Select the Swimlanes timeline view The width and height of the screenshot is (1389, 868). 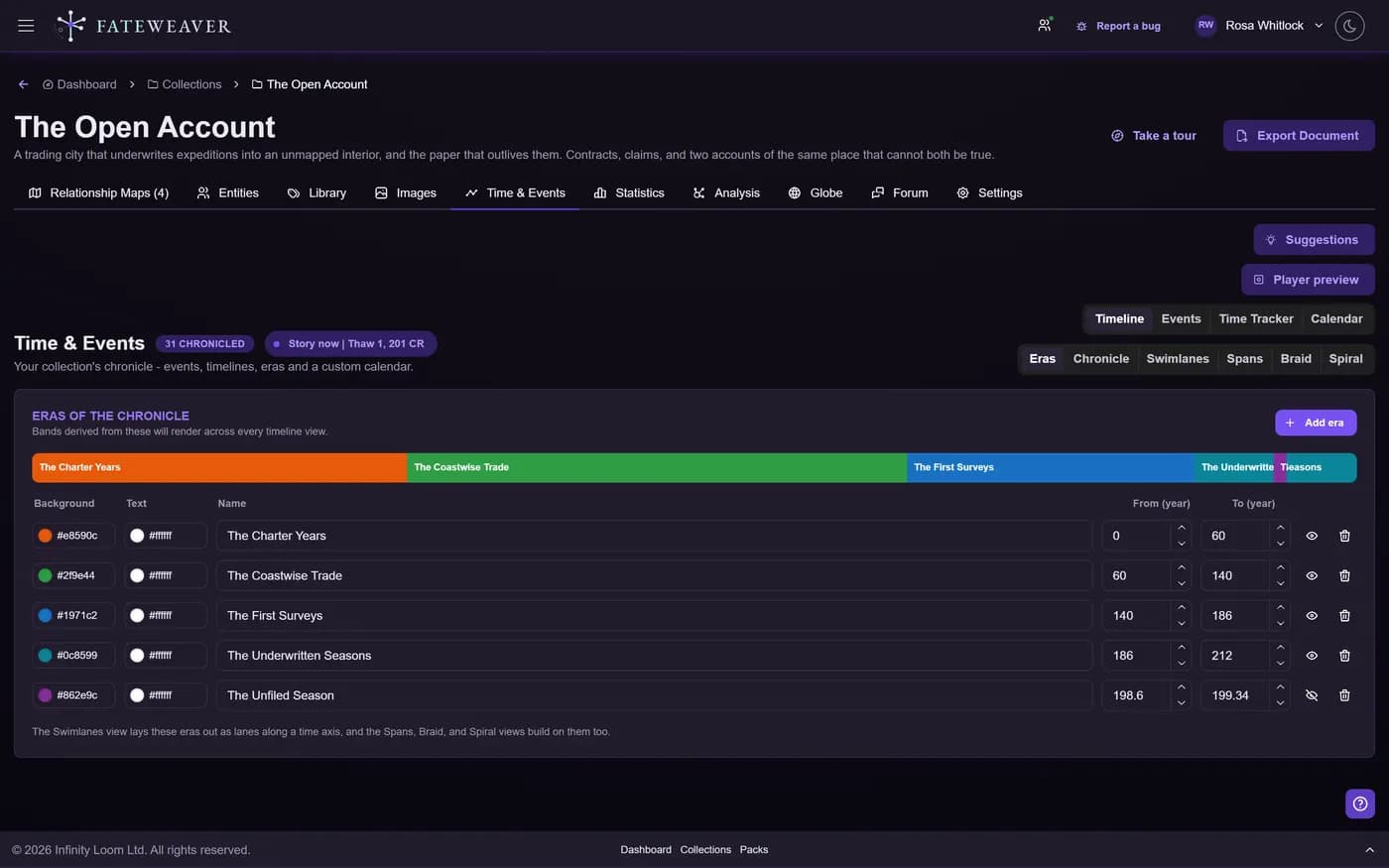click(x=1178, y=359)
